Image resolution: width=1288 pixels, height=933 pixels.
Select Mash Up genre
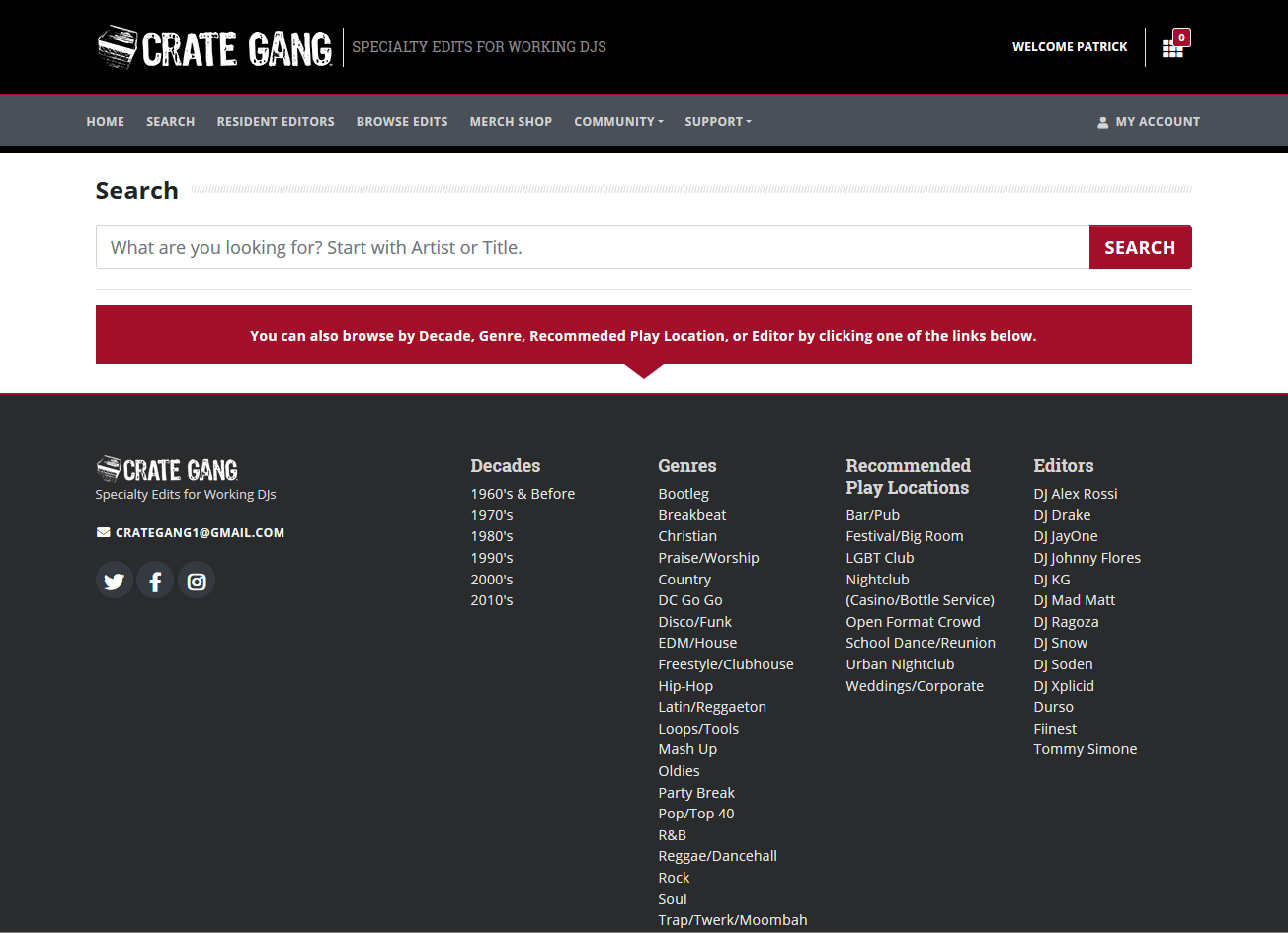(x=687, y=749)
